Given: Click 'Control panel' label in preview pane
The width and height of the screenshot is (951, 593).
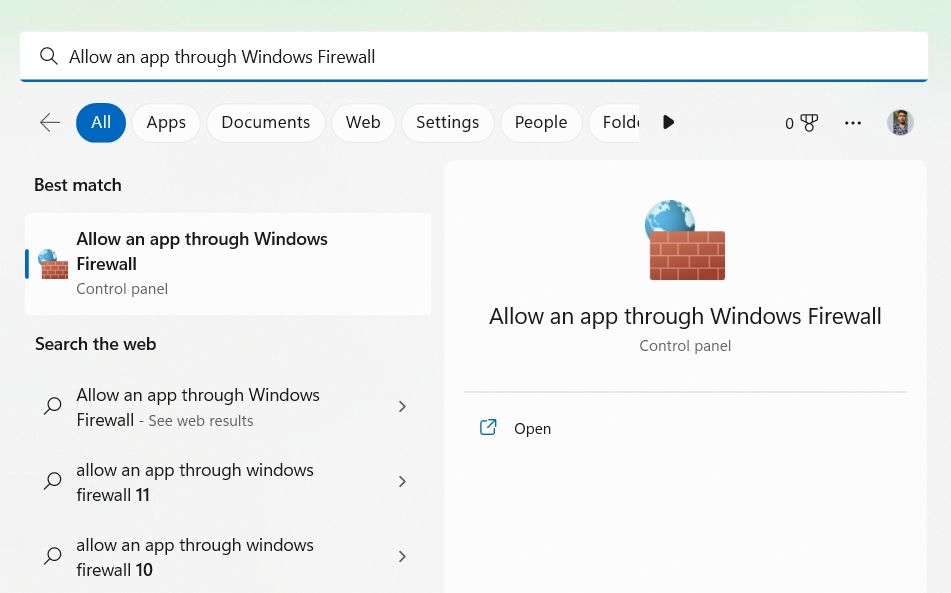Looking at the screenshot, I should tap(685, 346).
